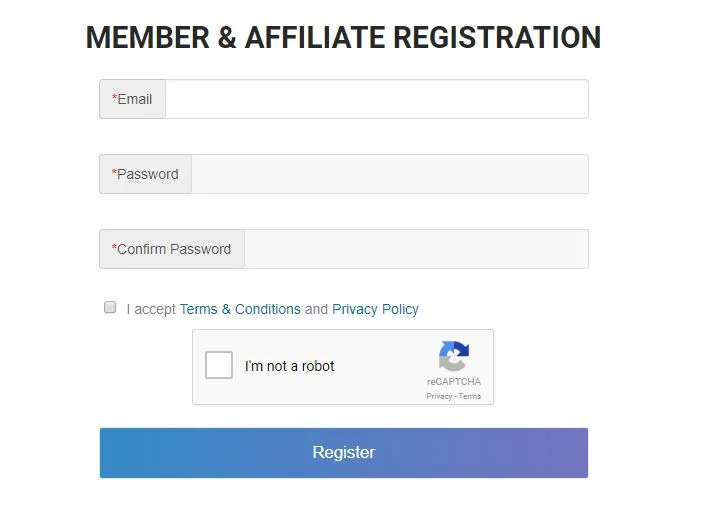Submit the form with the Register button

344,453
